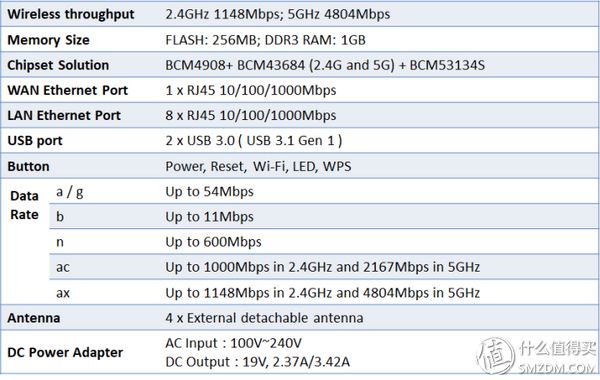Screen dimensions: 600x380
Task: Click the DC Output 19V value line
Action: [x=258, y=362]
